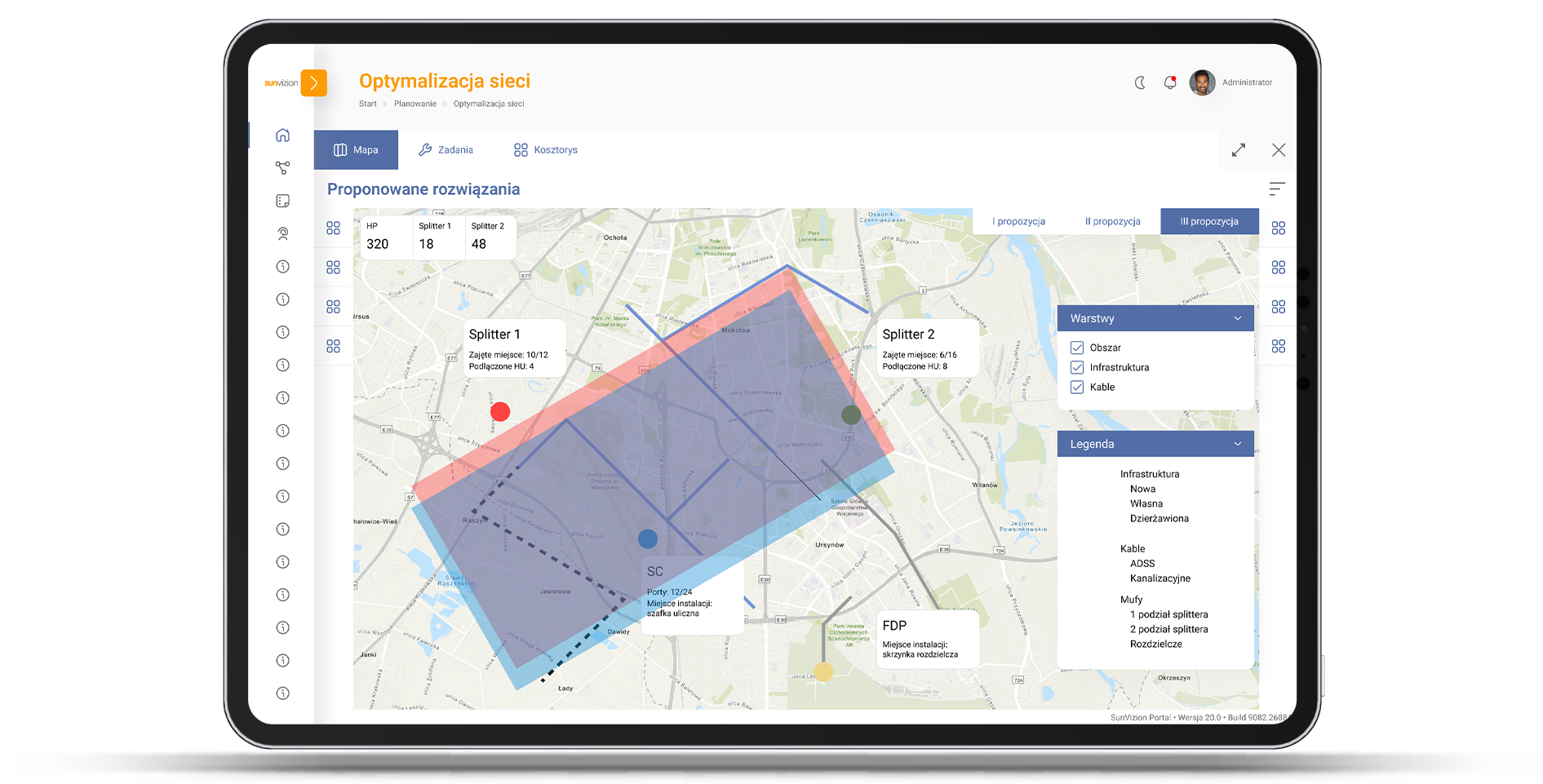Click the red Splitter 1 map marker
Screen dimensions: 1543x784
pos(500,412)
